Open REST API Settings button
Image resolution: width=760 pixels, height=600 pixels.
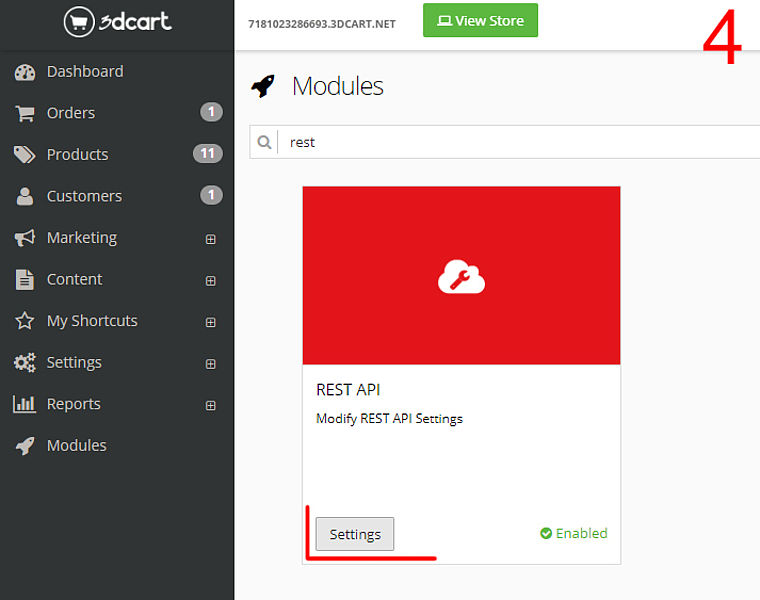(355, 534)
